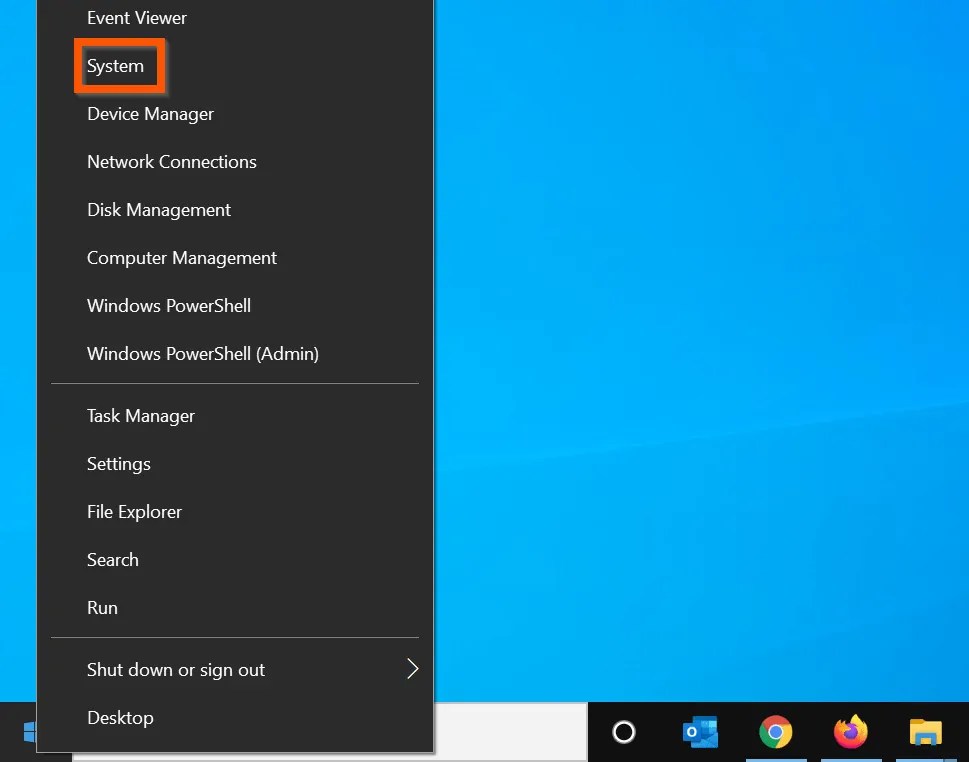The height and width of the screenshot is (762, 969).
Task: Expand the Shut down or sign out submenu
Action: point(175,669)
